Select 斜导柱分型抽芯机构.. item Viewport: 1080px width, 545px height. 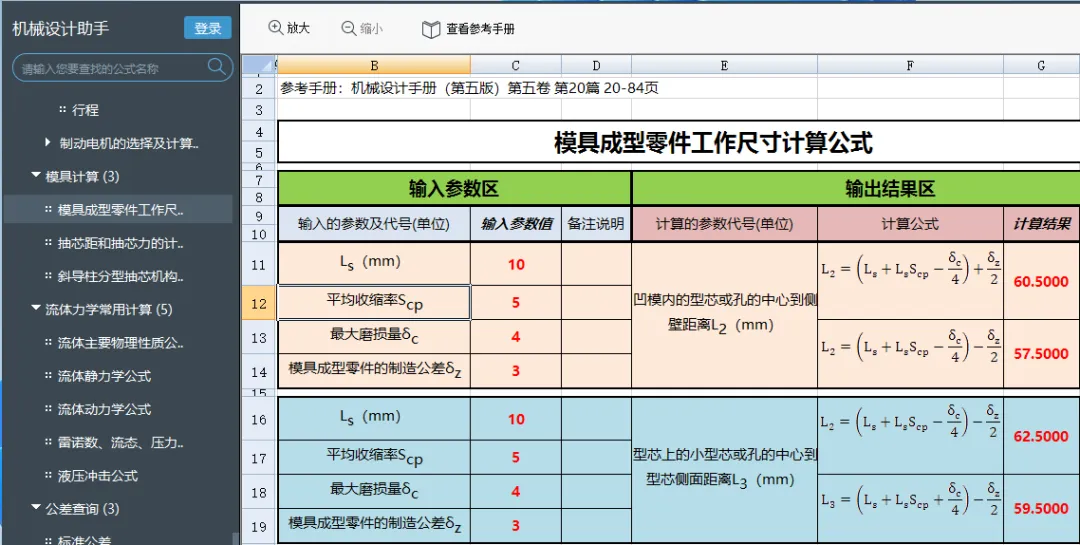point(121,276)
